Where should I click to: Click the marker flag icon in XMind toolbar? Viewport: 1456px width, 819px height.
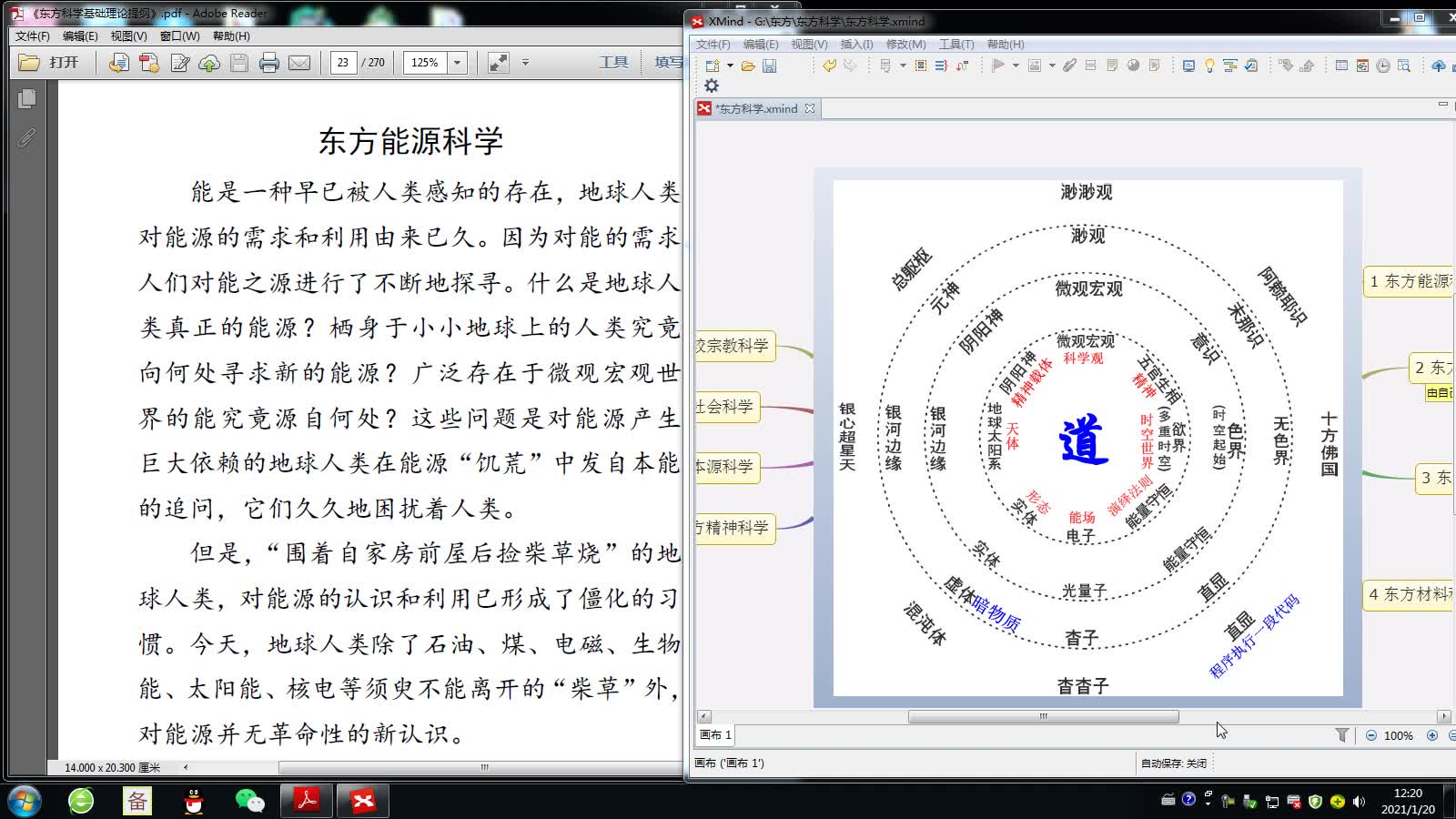click(997, 66)
